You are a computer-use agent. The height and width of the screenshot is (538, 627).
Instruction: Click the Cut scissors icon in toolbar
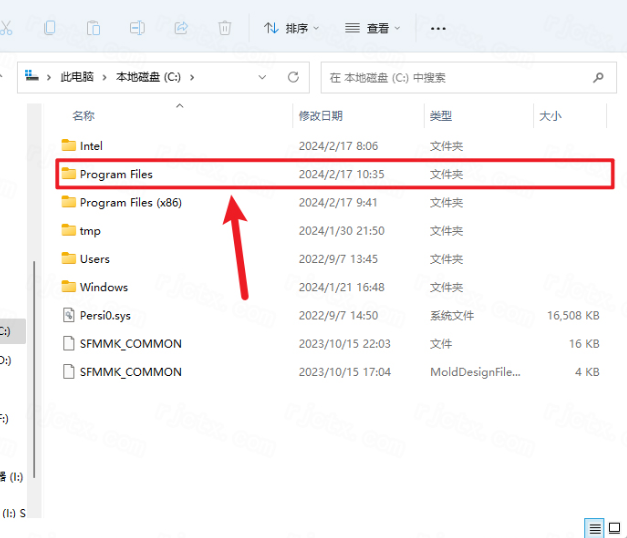coord(6,28)
